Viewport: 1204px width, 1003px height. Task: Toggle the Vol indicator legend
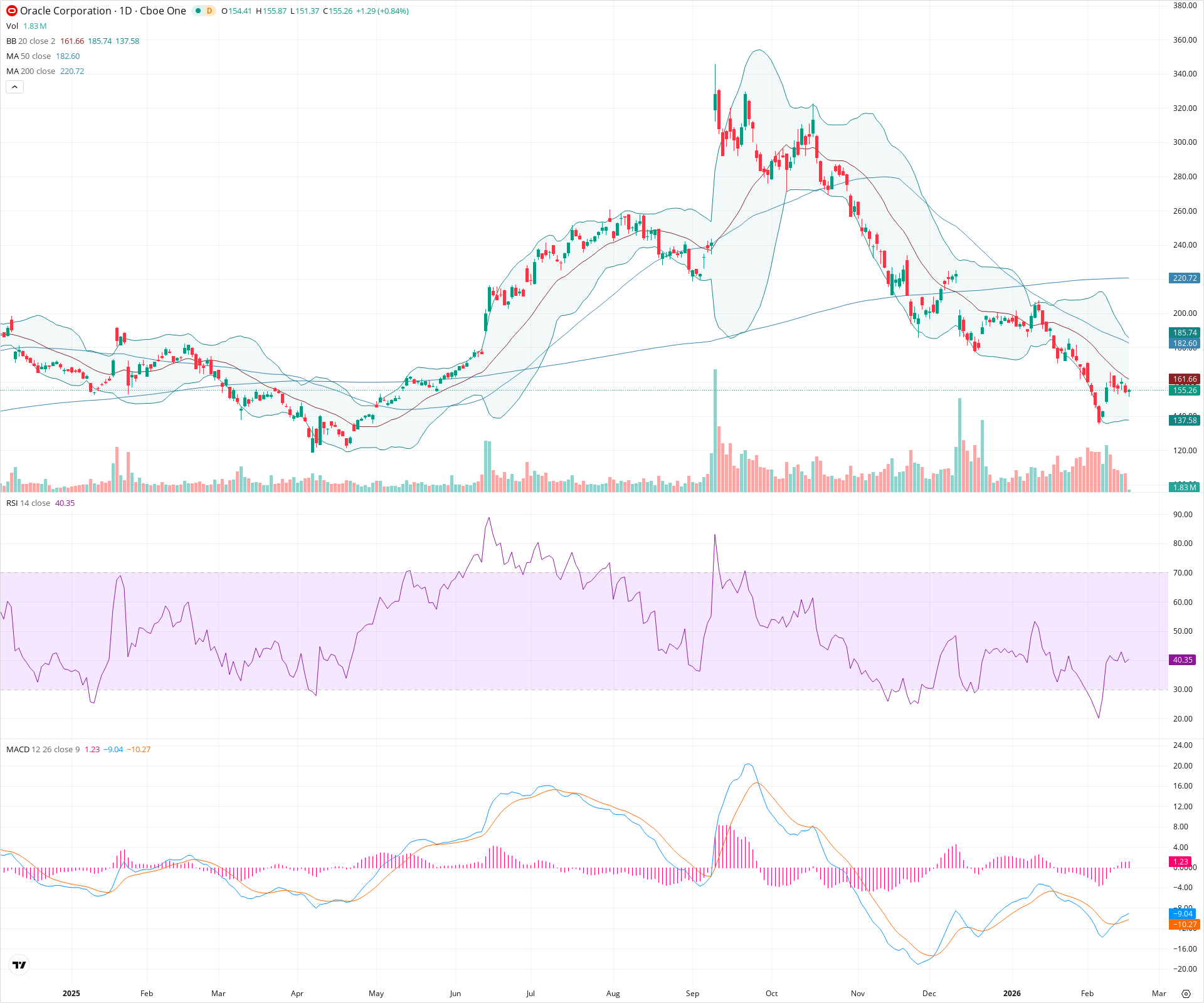coord(11,26)
